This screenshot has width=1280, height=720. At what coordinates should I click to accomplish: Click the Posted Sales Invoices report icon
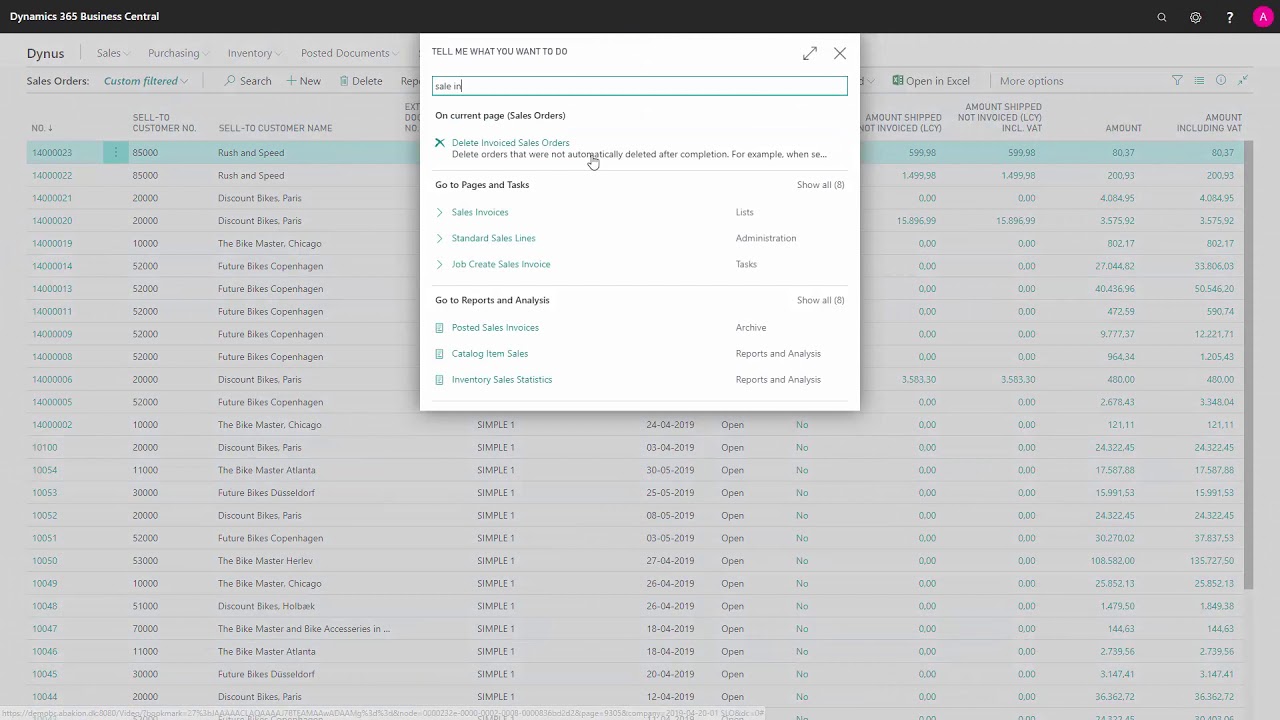tap(440, 328)
